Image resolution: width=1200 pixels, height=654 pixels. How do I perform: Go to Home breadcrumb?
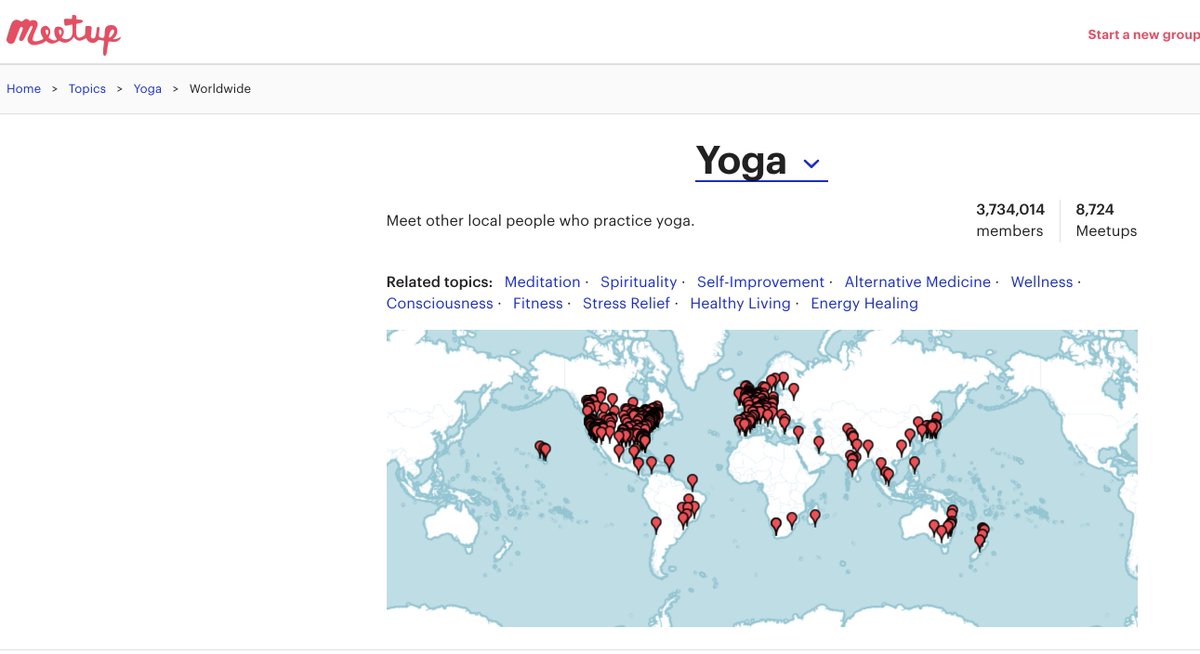(24, 89)
